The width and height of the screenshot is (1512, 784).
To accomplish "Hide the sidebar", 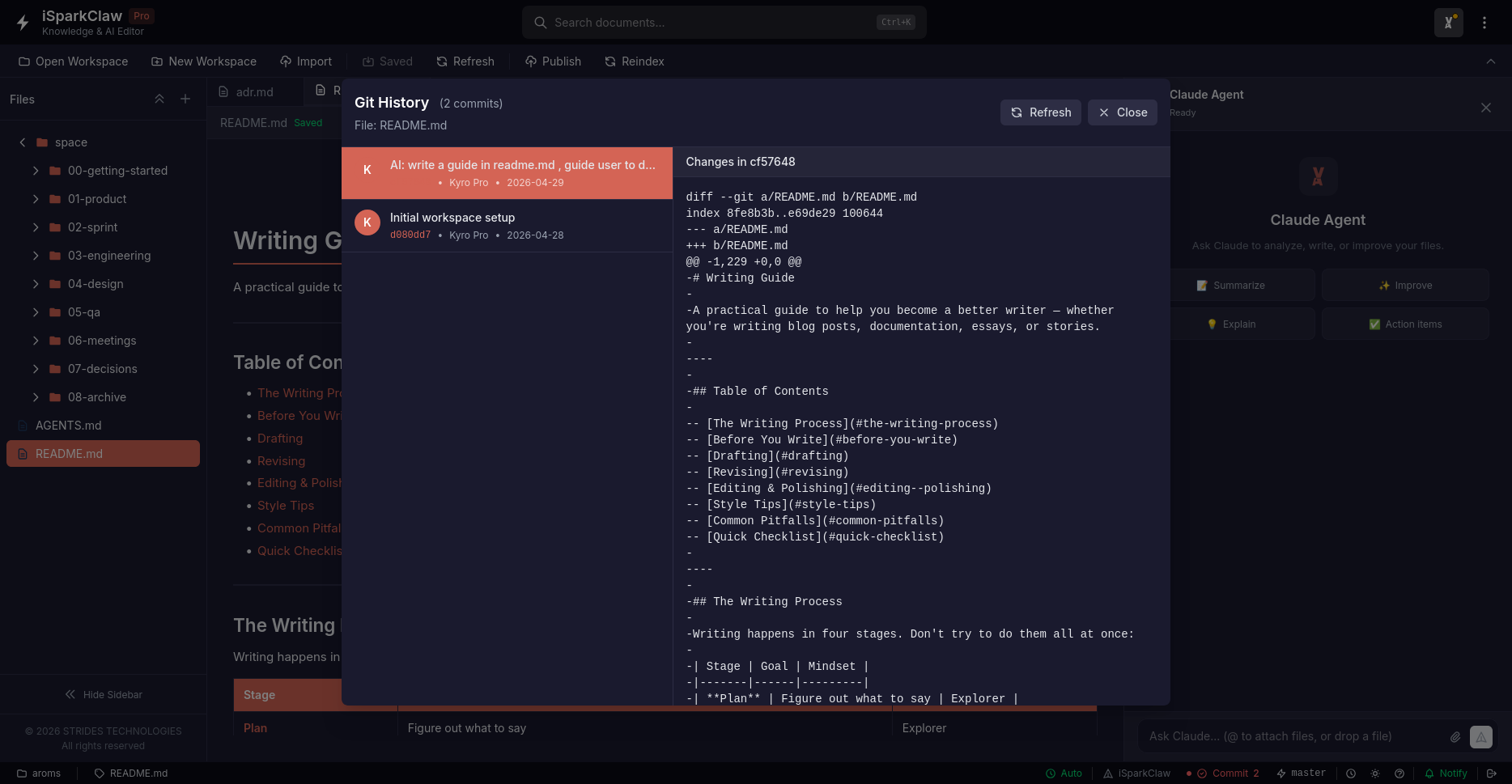I will coord(103,694).
